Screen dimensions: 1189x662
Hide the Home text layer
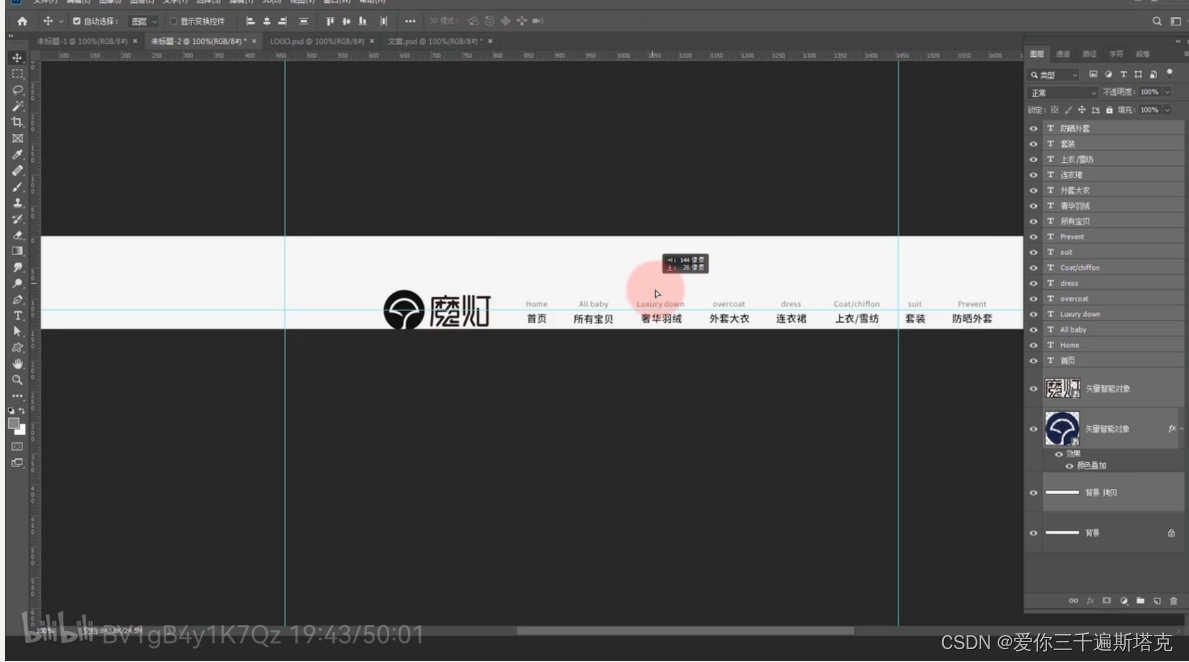point(1033,345)
